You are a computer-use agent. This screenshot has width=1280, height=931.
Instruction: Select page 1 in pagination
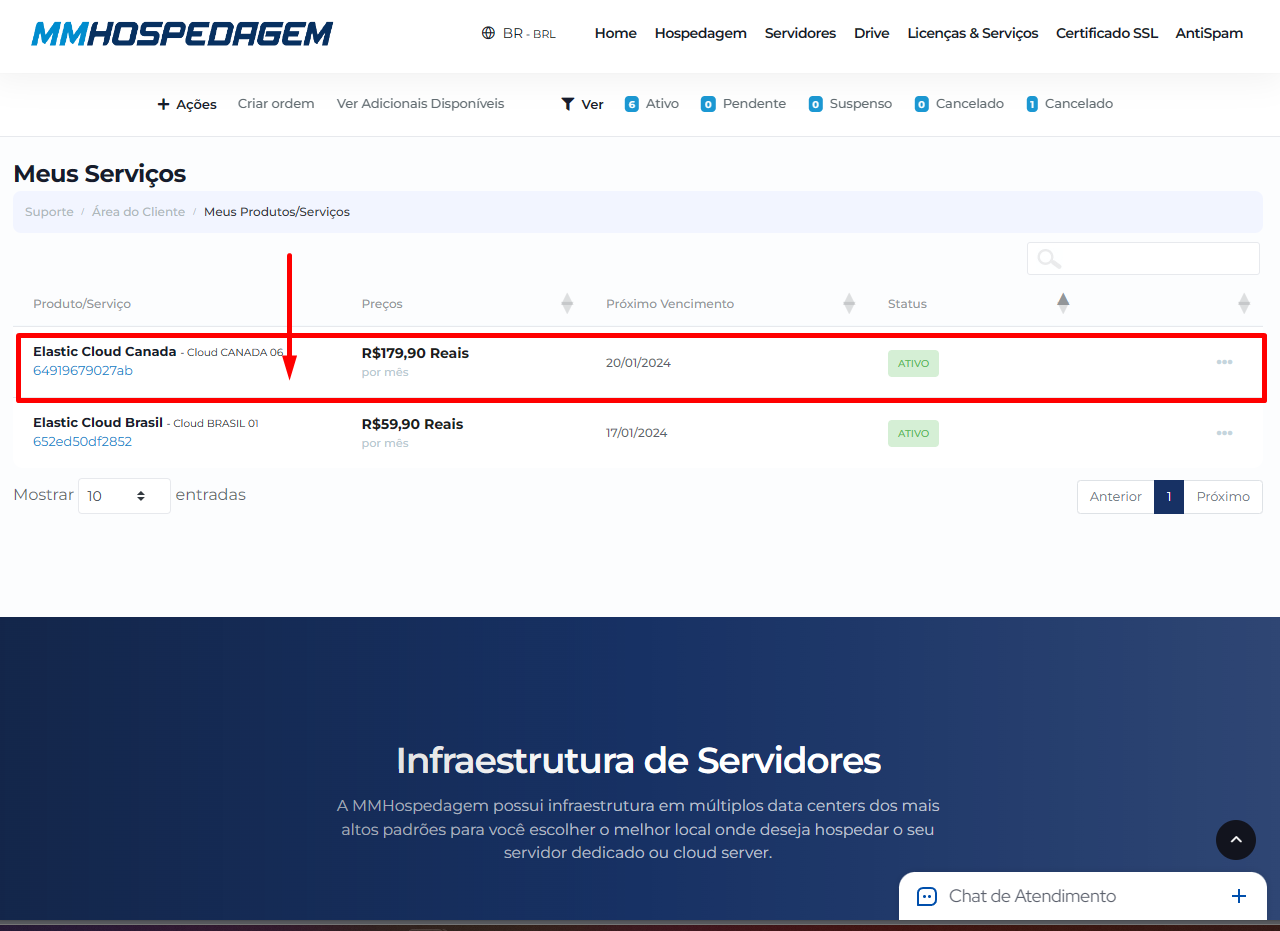click(x=1169, y=497)
